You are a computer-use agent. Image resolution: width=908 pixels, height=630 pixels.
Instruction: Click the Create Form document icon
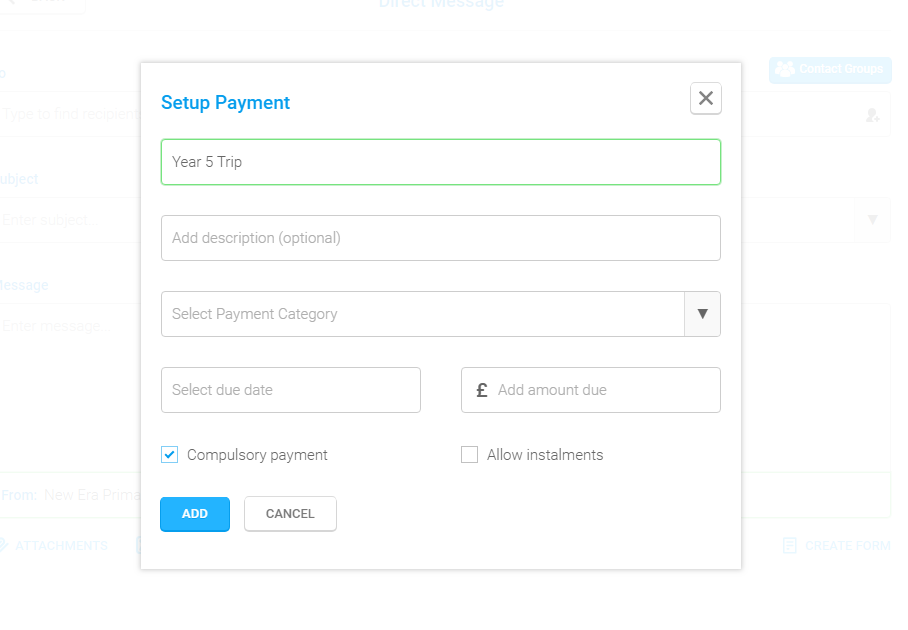click(x=789, y=545)
